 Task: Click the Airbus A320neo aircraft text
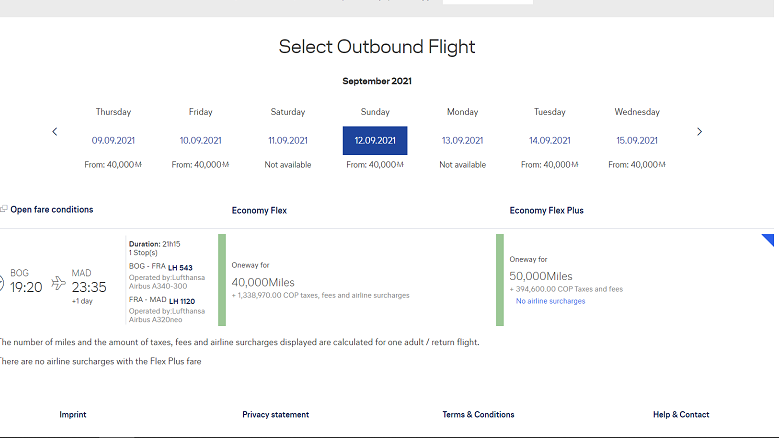click(156, 320)
